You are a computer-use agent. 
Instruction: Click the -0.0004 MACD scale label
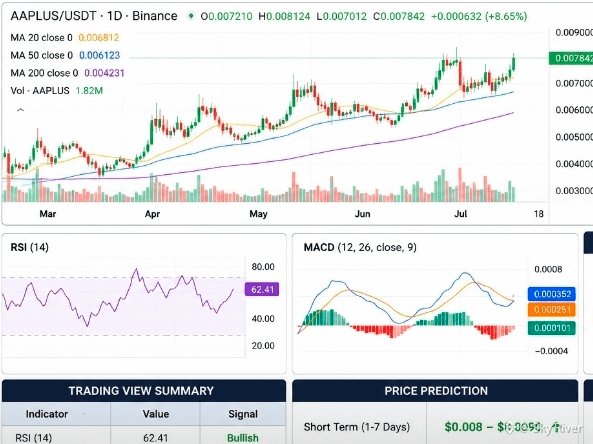click(551, 351)
